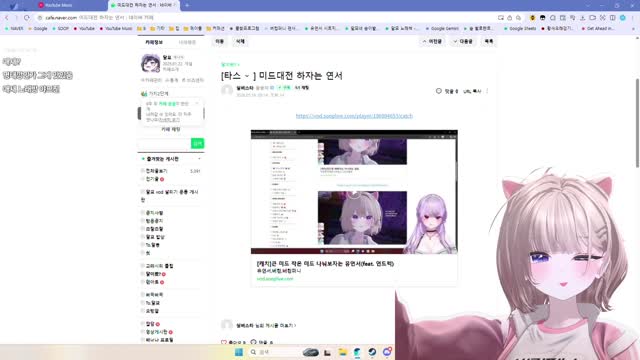
Task: Click the browser address bar
Action: coord(265,18)
